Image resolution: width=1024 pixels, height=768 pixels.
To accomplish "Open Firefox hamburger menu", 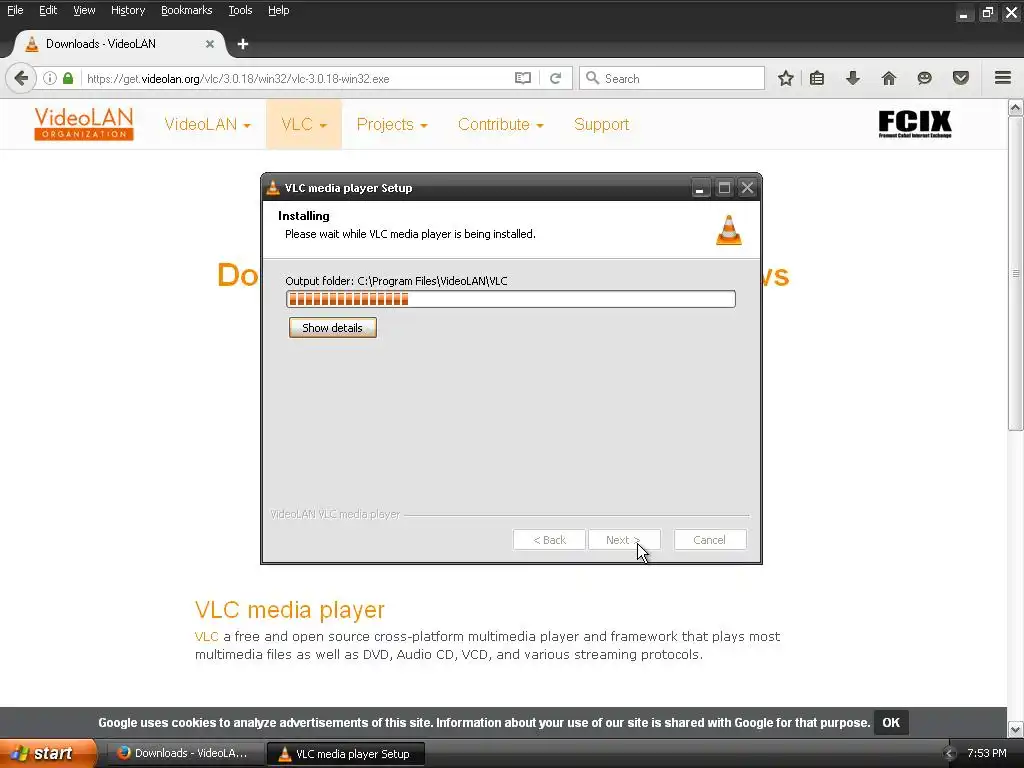I will point(1003,78).
